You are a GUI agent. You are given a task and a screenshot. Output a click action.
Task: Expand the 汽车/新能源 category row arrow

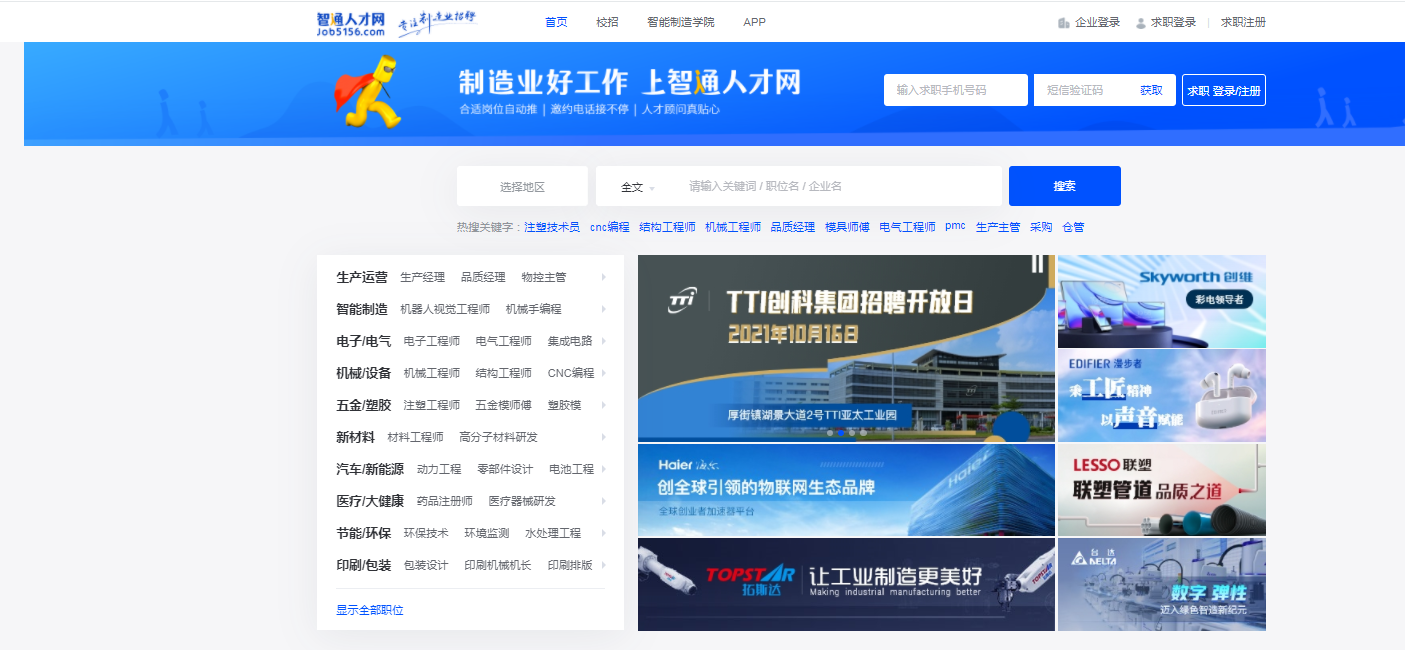pos(604,469)
